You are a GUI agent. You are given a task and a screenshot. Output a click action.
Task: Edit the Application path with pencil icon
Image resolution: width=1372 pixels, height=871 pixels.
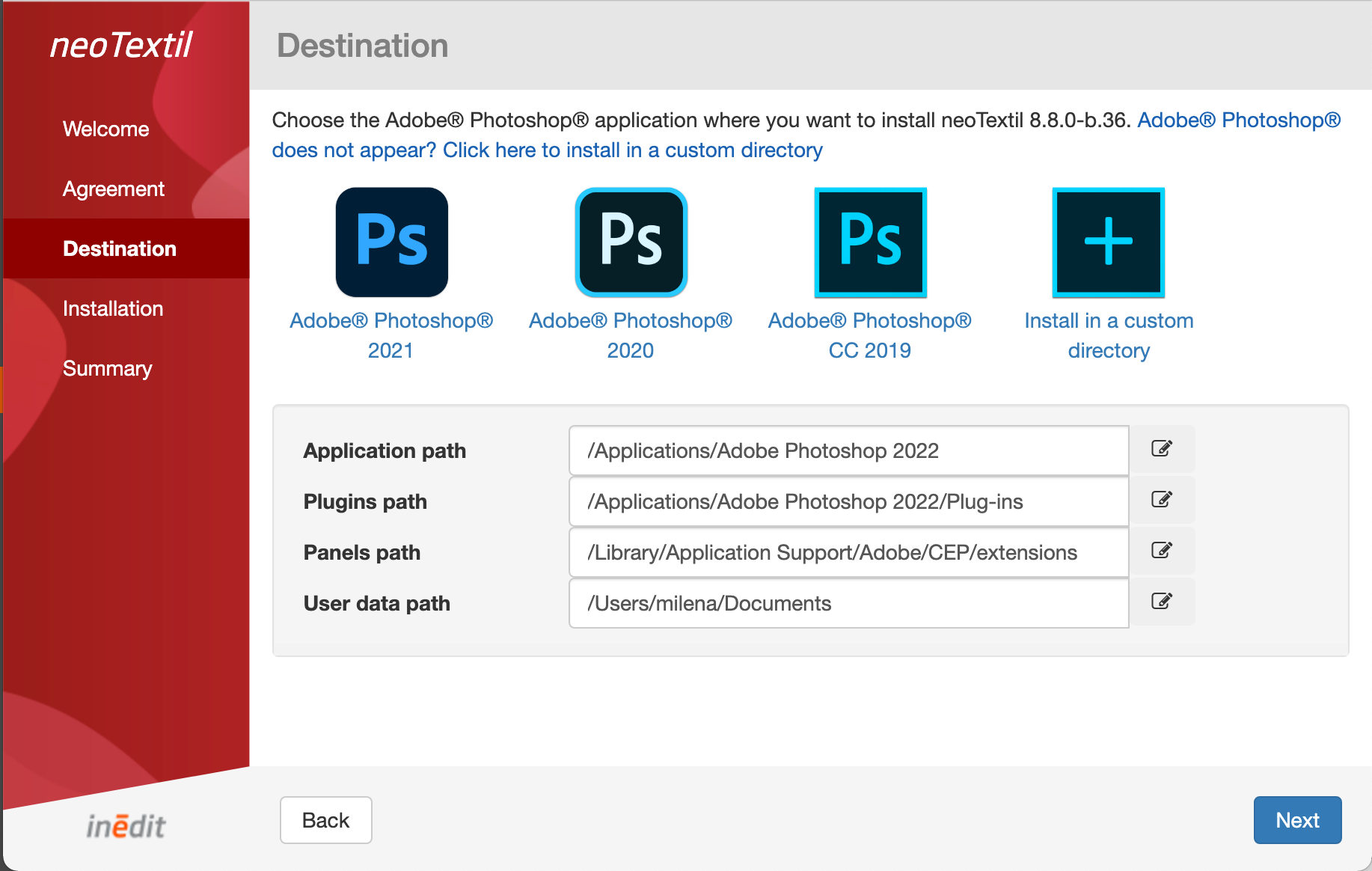pos(1162,449)
